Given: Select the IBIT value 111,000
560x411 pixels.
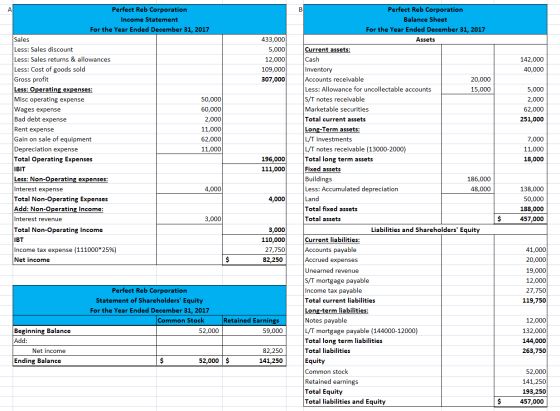Looking at the screenshot, I should (x=273, y=169).
